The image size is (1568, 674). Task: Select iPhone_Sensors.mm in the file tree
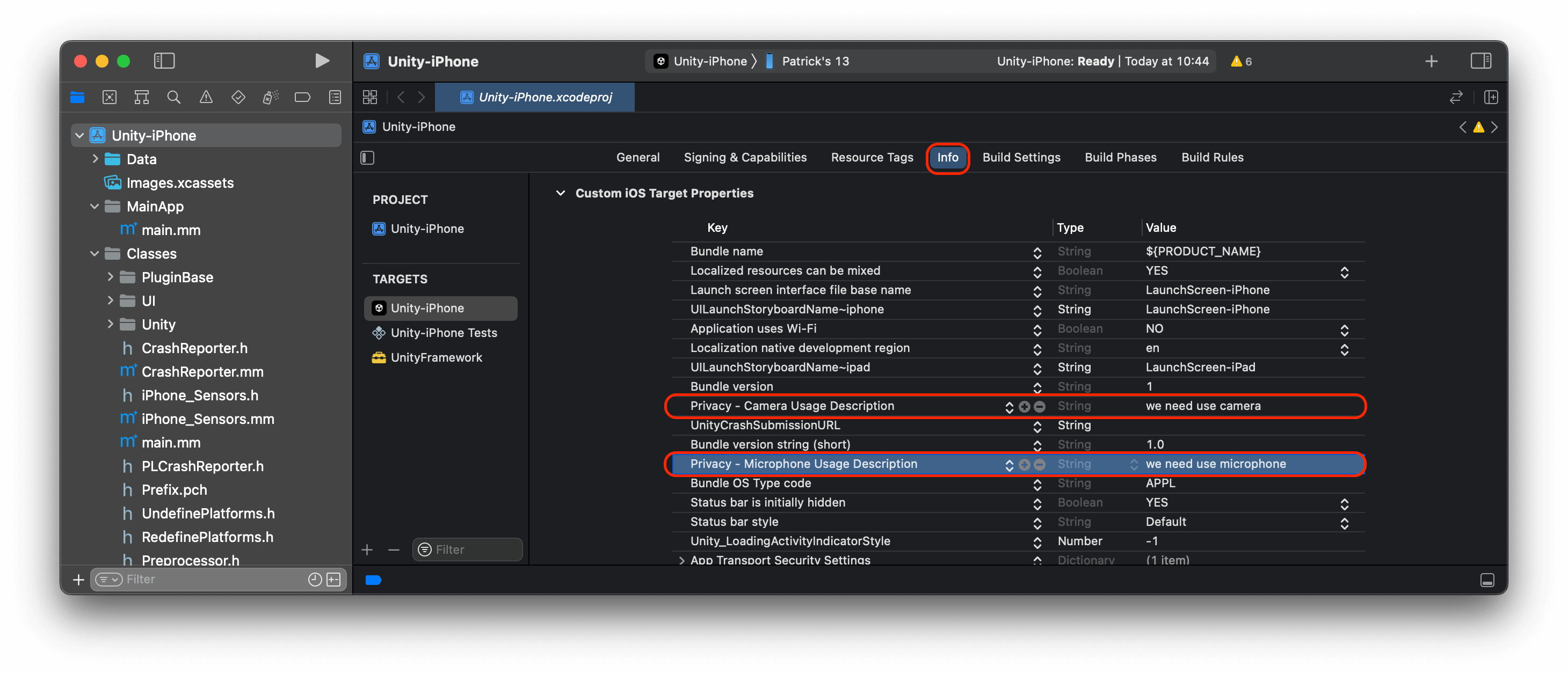208,419
